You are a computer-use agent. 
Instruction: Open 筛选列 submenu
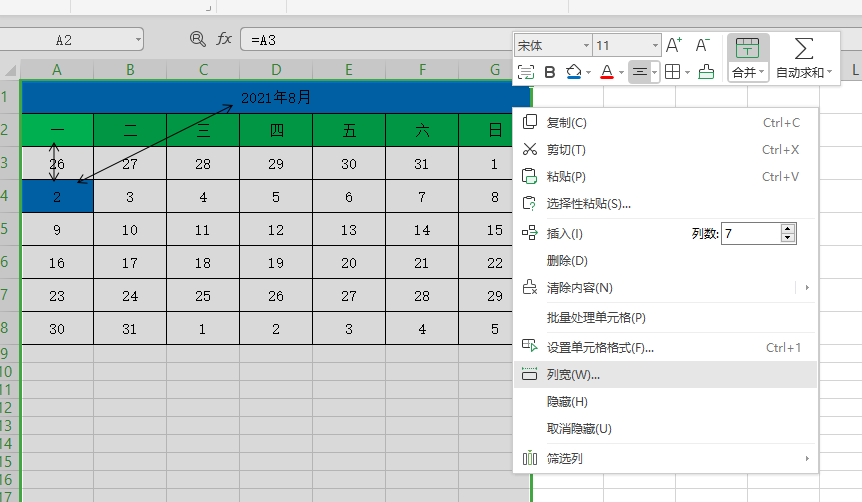click(x=665, y=458)
